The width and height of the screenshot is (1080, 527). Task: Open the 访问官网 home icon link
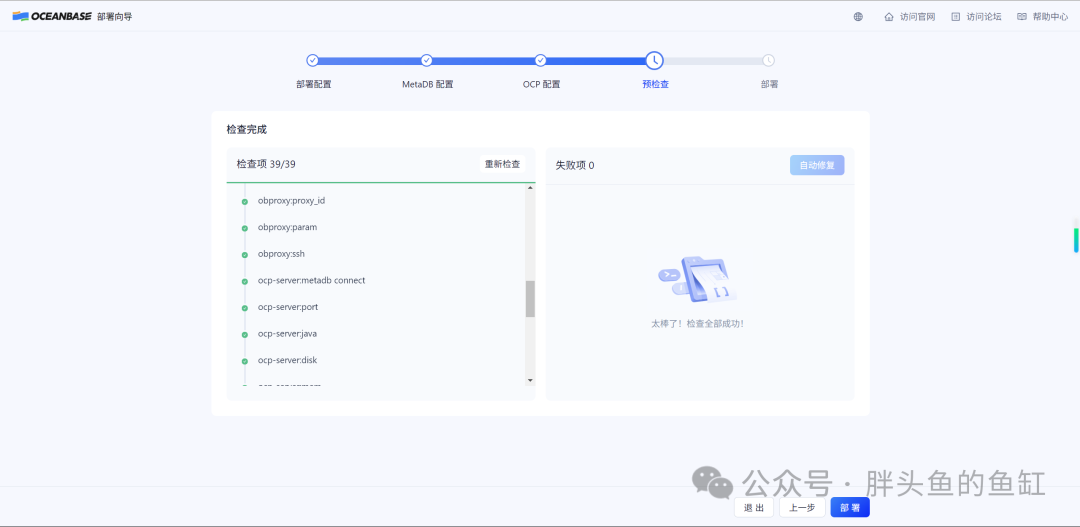pyautogui.click(x=889, y=17)
